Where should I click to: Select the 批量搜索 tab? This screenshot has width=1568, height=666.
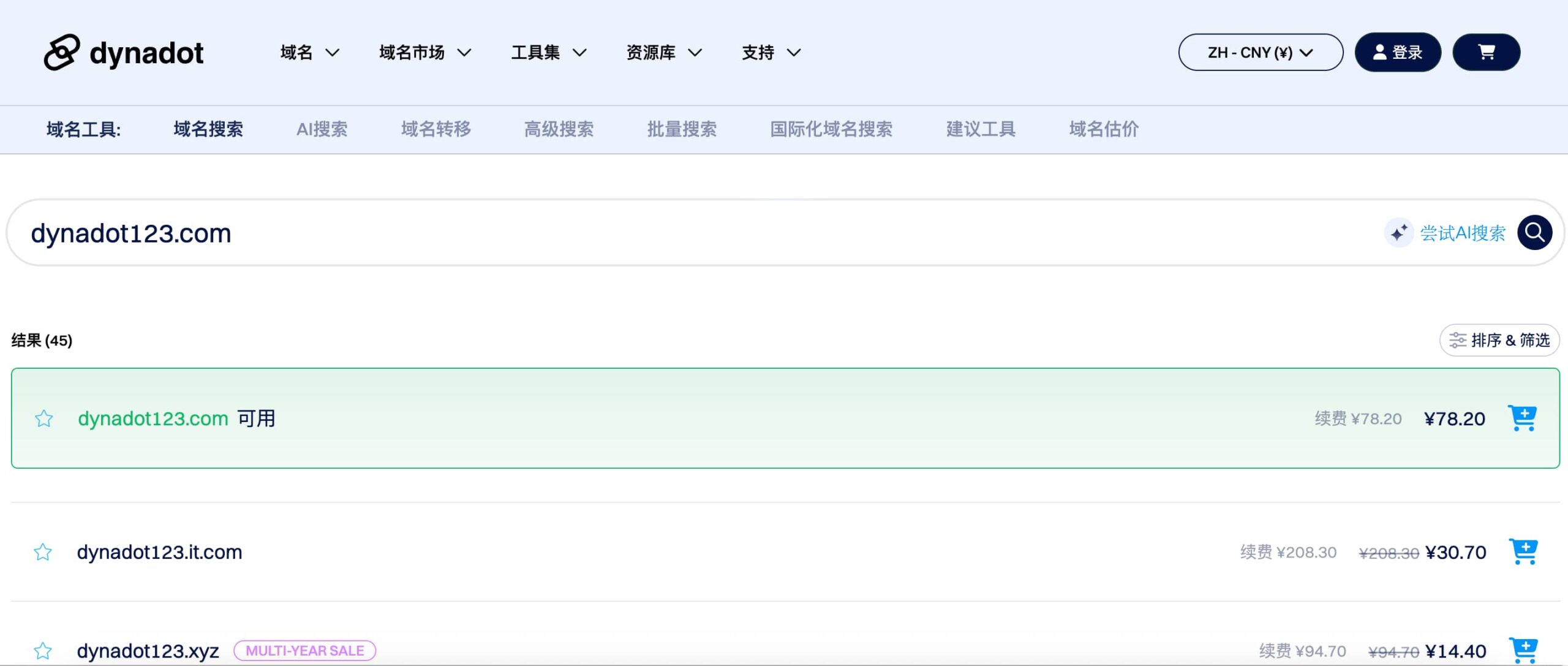(682, 129)
